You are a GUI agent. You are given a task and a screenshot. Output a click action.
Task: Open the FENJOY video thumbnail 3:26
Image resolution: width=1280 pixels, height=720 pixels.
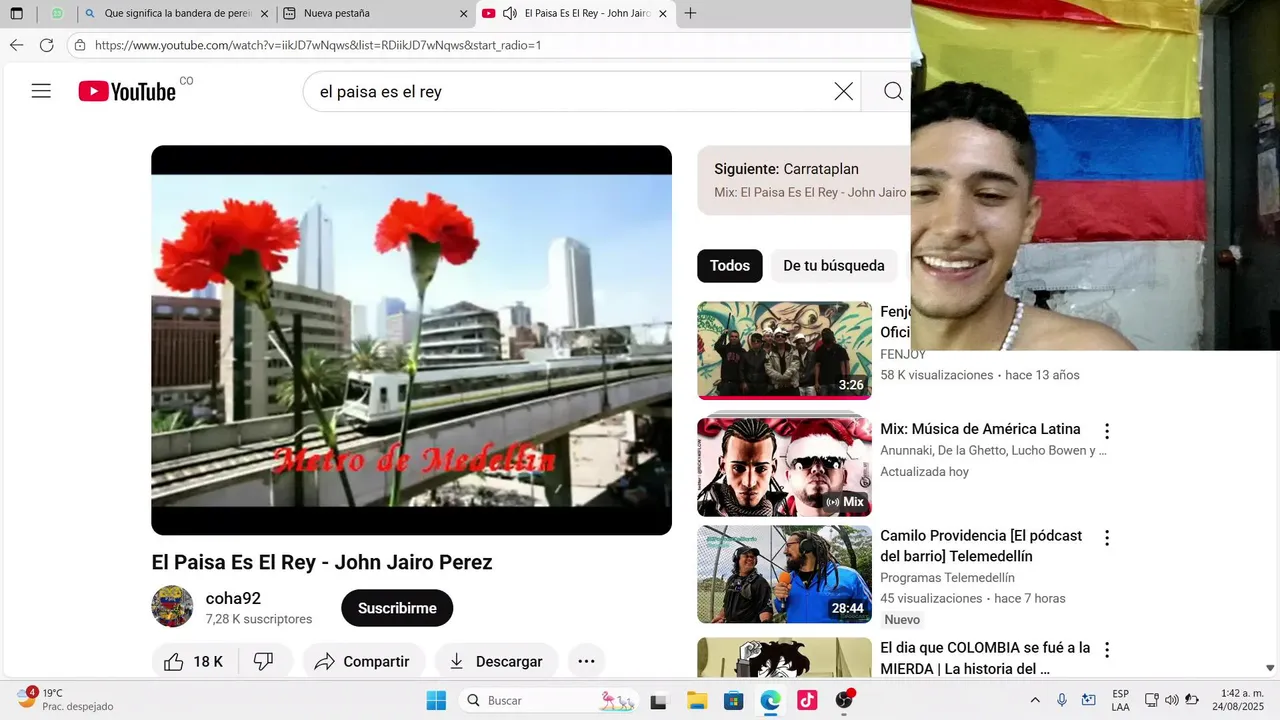[784, 351]
